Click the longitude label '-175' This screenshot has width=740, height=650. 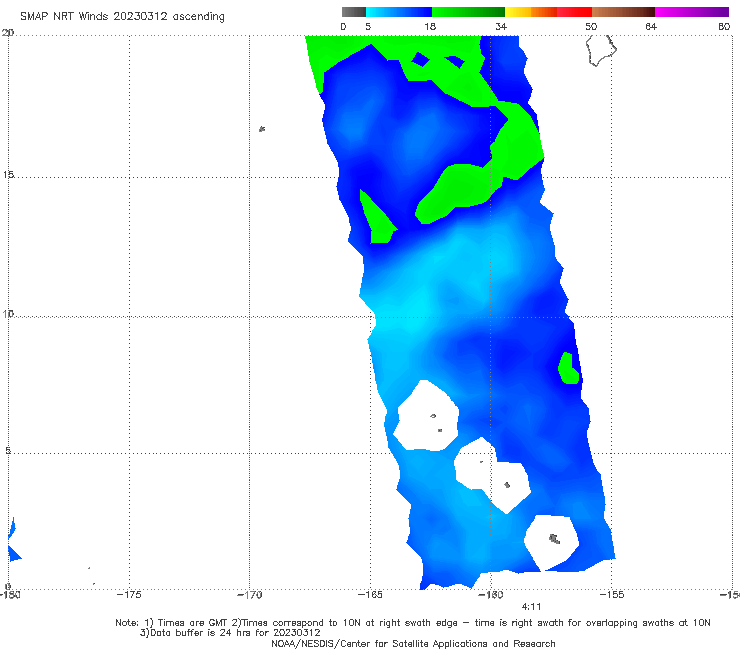(x=129, y=595)
